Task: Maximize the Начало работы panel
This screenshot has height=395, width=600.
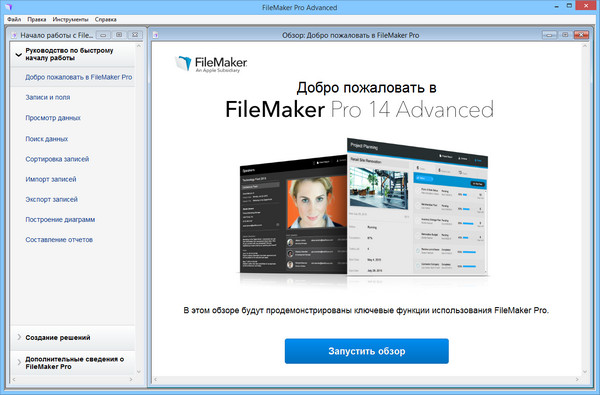Action: 119,35
